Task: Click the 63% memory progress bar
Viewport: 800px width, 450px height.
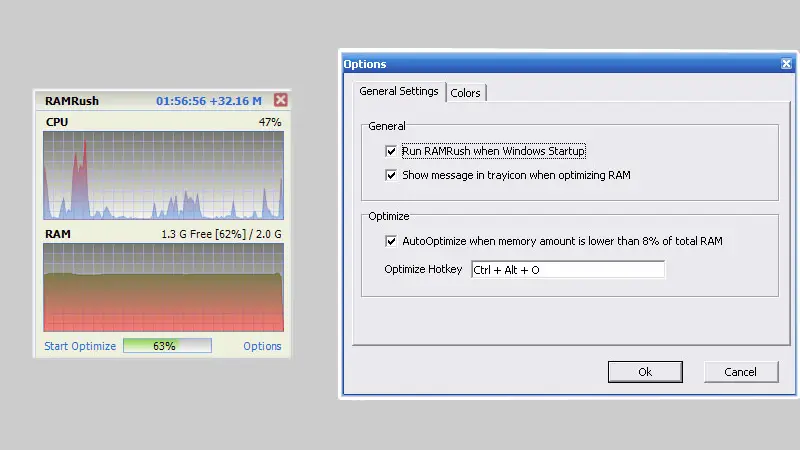Action: click(167, 346)
